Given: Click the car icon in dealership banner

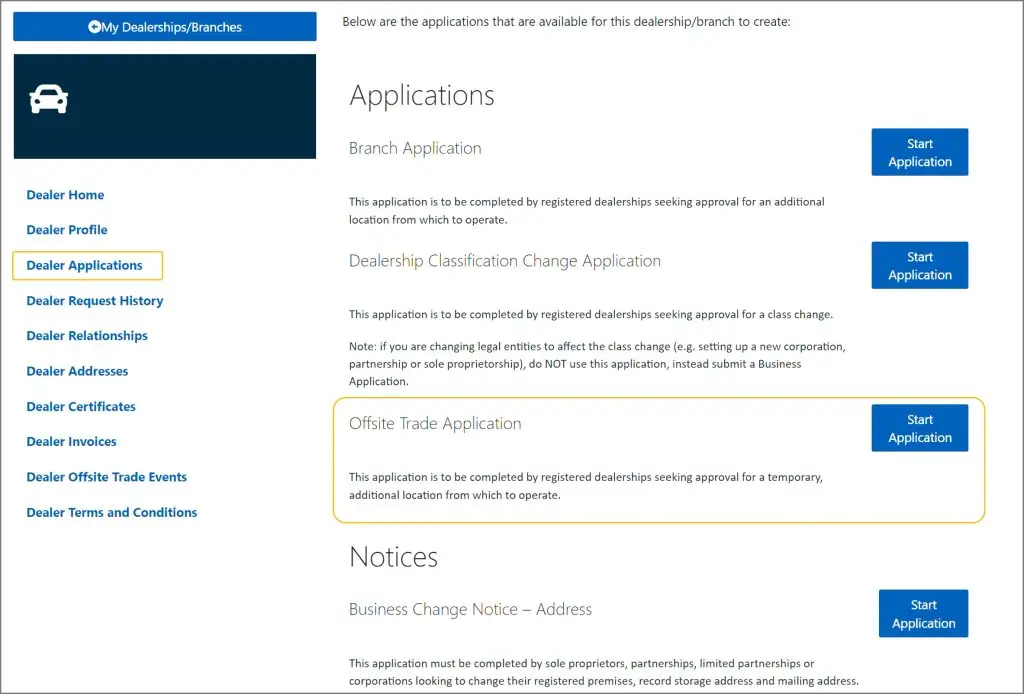Looking at the screenshot, I should point(49,99).
